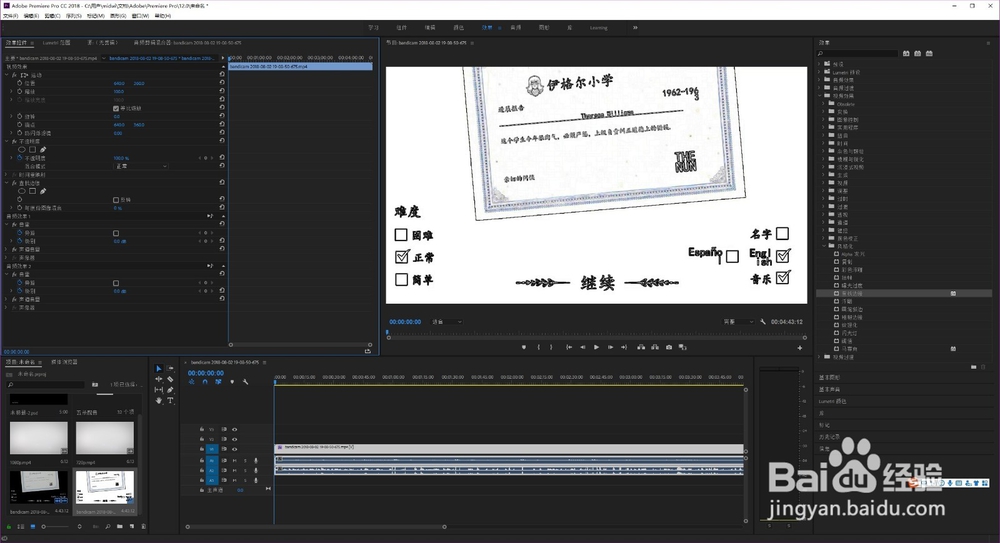Open Blend Mode dropdown under Opacity

coord(141,166)
